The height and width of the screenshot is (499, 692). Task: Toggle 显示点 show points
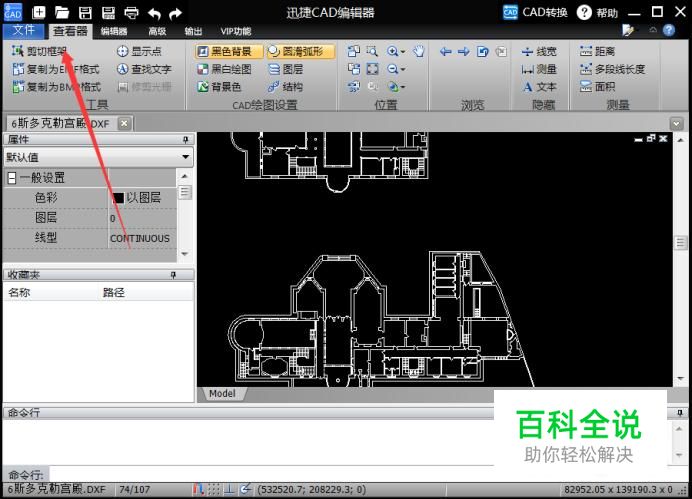pos(139,51)
